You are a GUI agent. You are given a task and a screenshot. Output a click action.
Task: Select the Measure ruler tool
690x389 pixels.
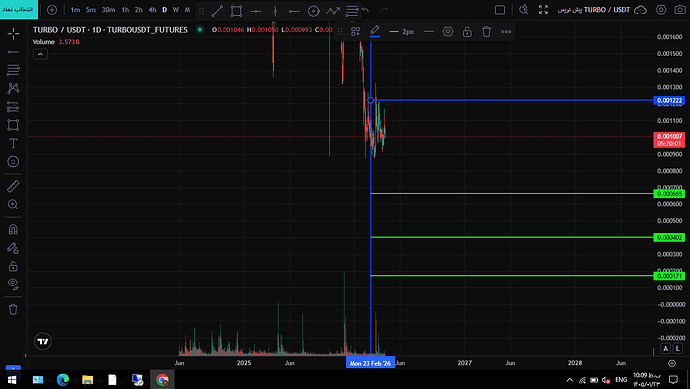[x=13, y=186]
